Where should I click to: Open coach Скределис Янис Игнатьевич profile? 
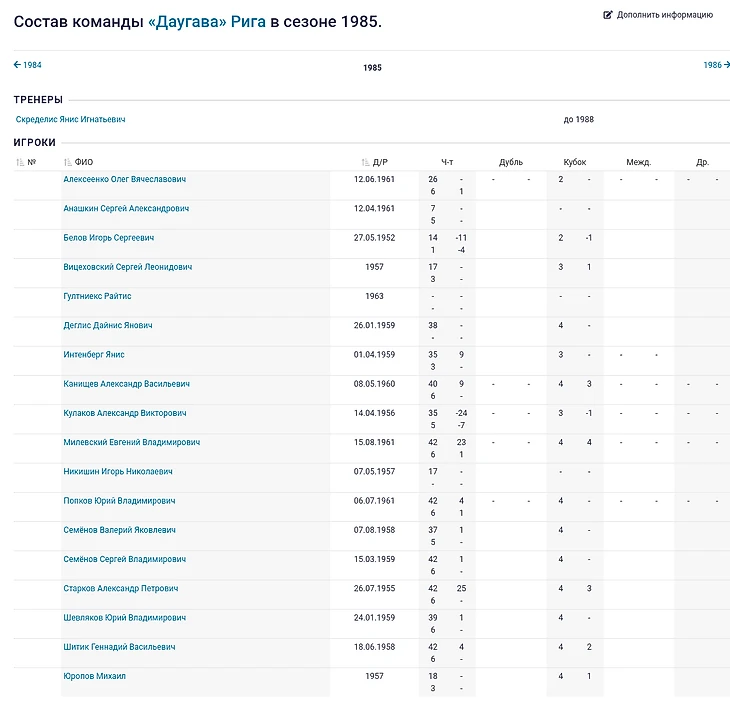(71, 119)
